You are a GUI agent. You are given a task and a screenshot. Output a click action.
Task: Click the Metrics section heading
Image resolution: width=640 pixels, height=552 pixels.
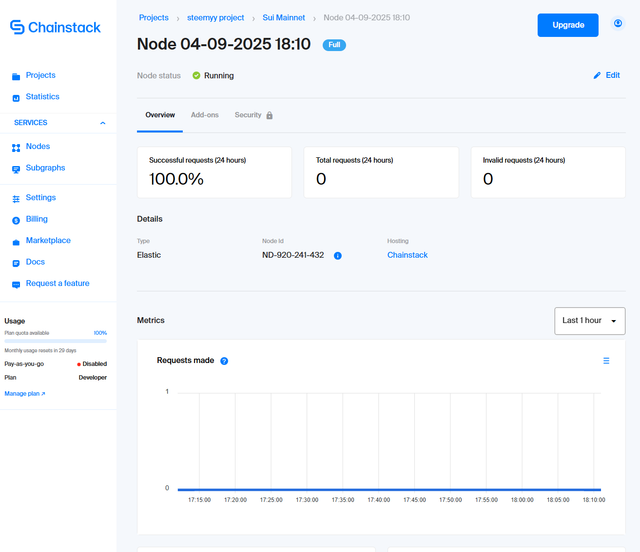click(x=151, y=321)
